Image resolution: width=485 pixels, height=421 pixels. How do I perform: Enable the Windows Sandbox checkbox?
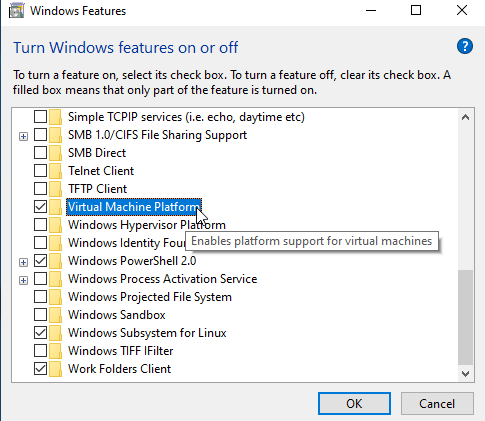point(40,315)
